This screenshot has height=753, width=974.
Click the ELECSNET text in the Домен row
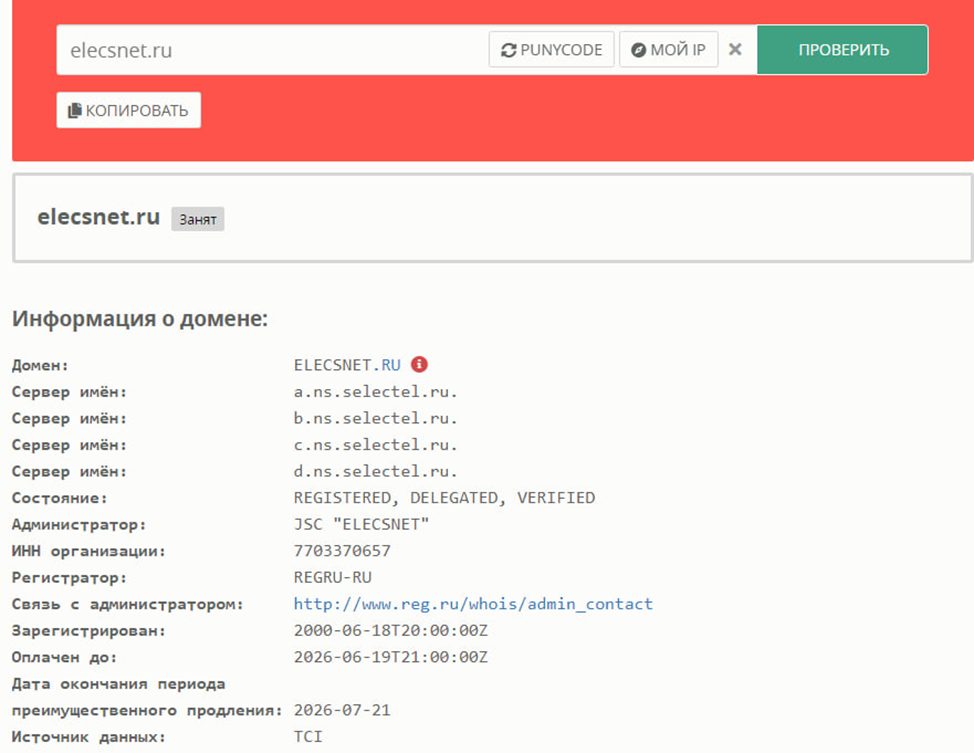click(x=332, y=365)
